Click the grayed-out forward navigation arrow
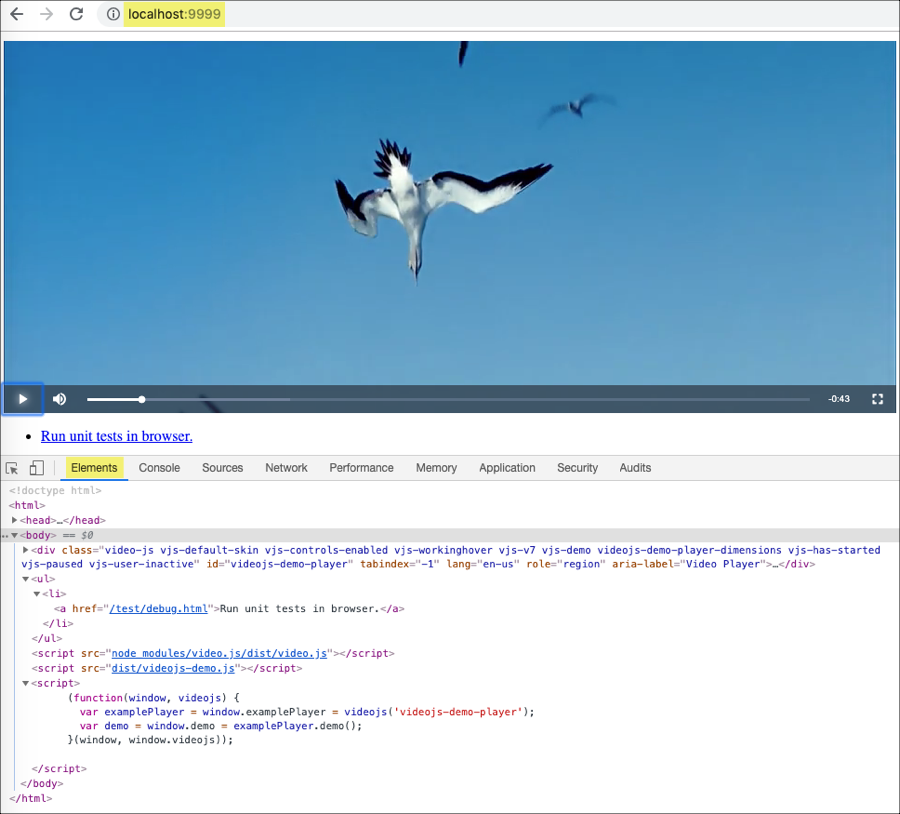This screenshot has height=814, width=900. point(45,14)
